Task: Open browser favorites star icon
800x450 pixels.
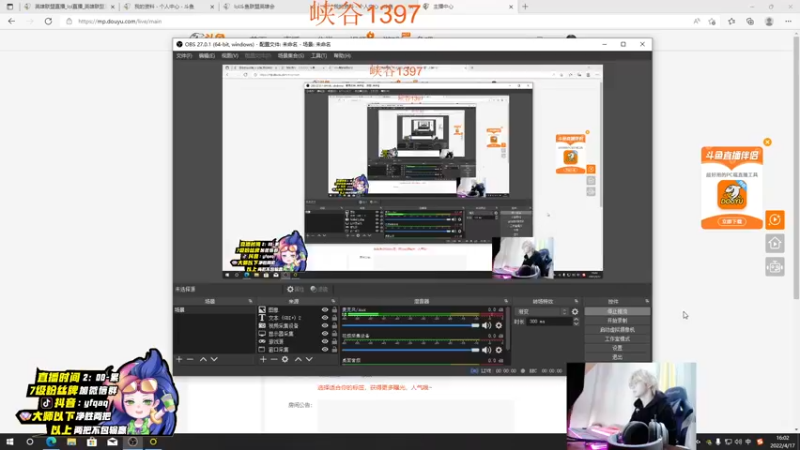Action: coord(732,21)
